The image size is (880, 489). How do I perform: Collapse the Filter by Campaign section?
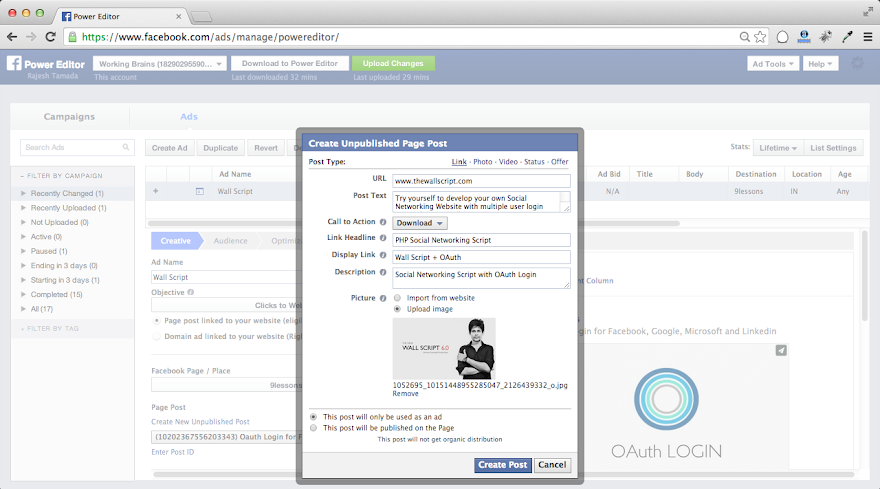[61, 176]
